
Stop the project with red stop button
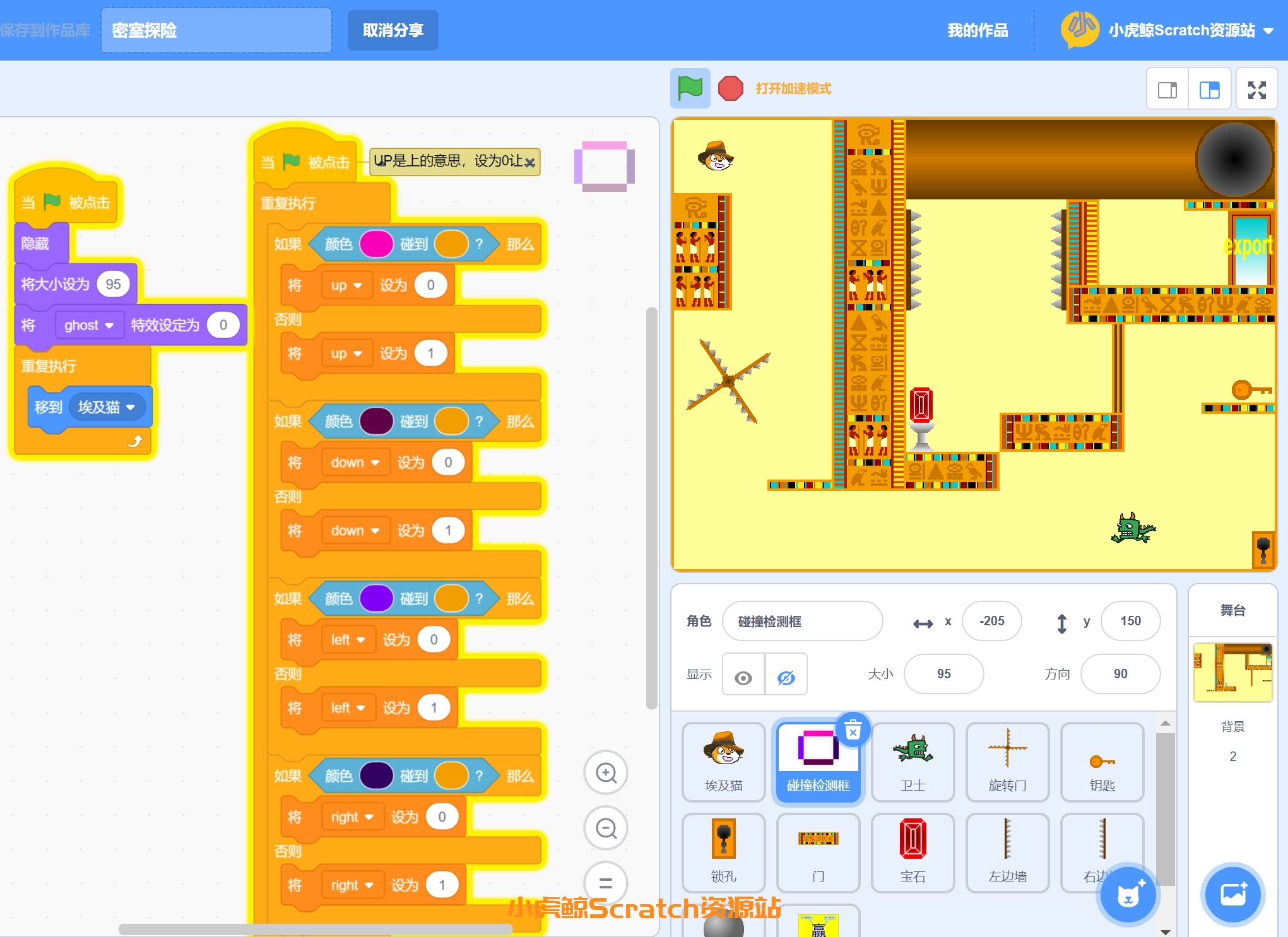731,88
